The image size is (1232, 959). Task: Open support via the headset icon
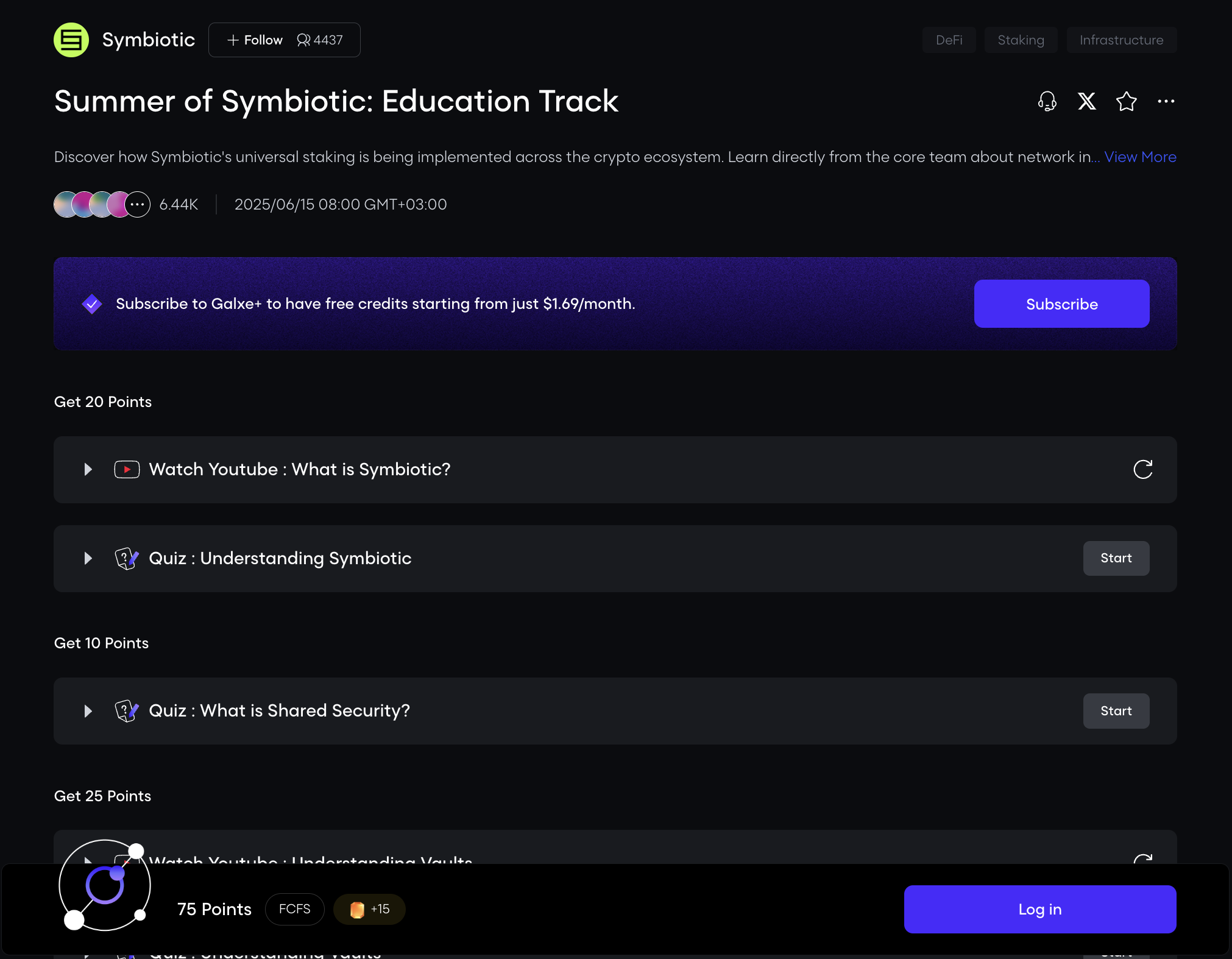point(1047,101)
